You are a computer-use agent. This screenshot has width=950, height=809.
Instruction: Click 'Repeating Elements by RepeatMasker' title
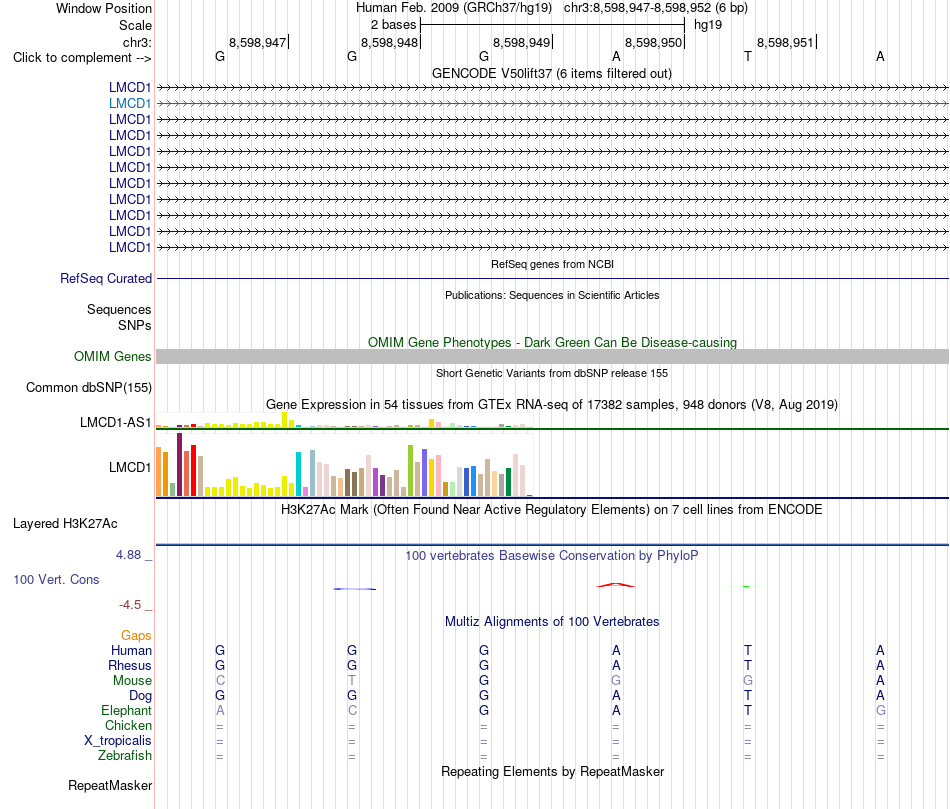[x=552, y=771]
